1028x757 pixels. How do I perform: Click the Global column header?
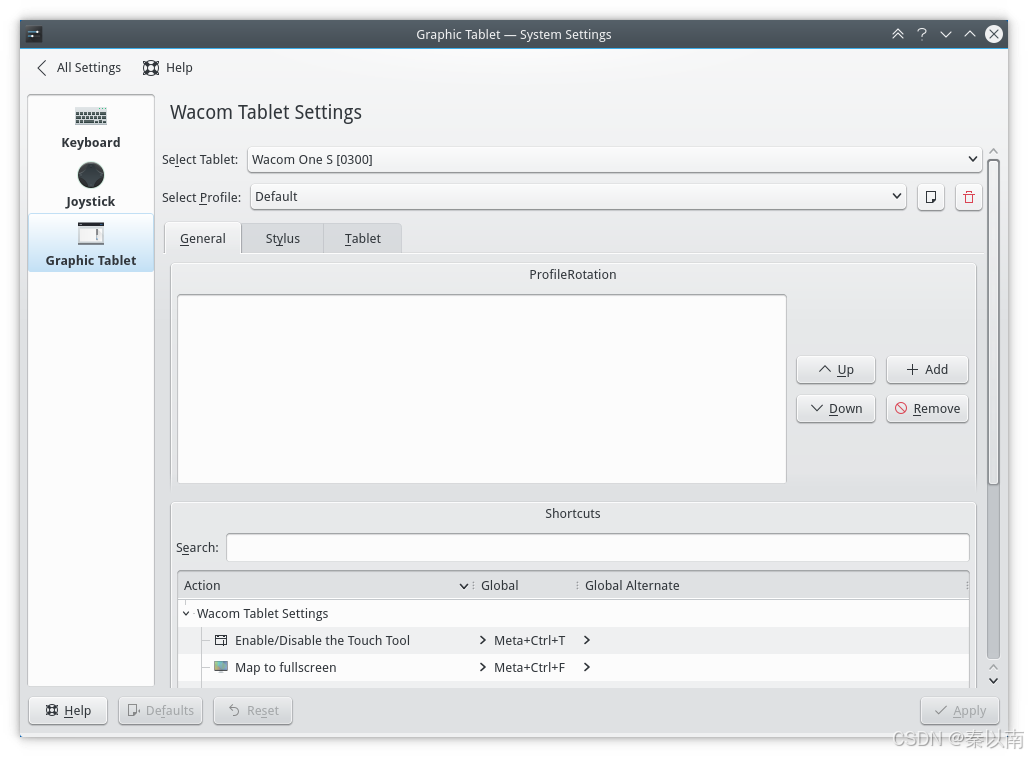pos(526,585)
